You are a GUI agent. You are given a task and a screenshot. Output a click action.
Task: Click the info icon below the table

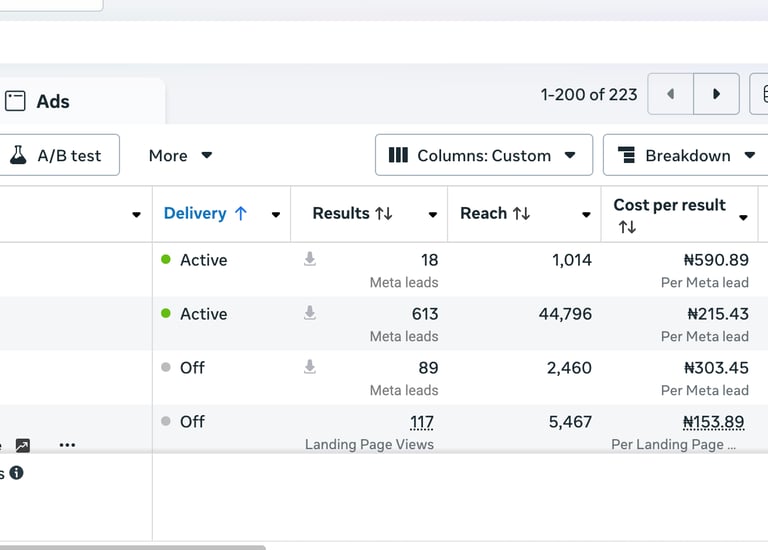tap(17, 473)
